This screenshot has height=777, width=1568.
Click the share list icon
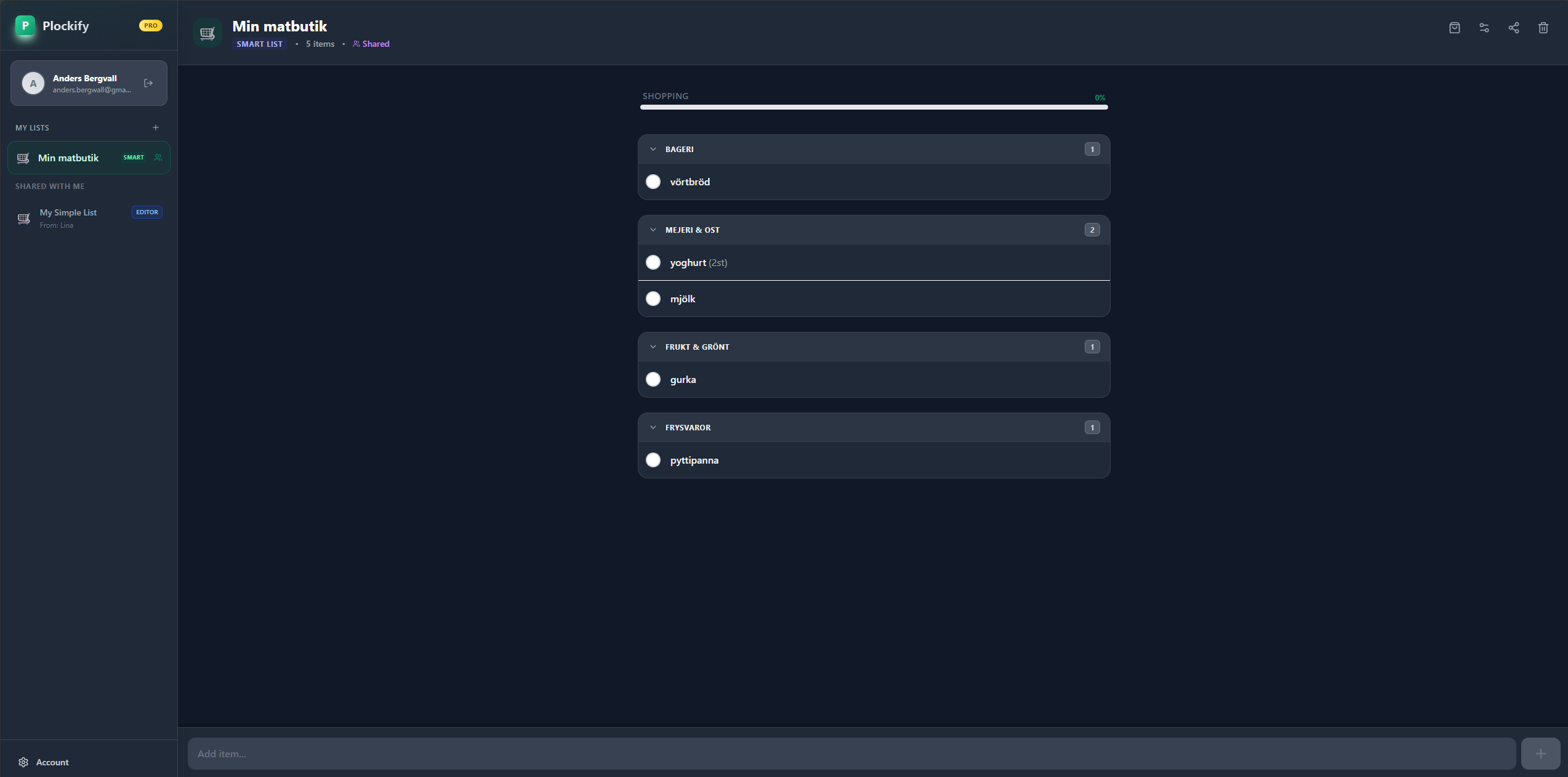pyautogui.click(x=1513, y=28)
